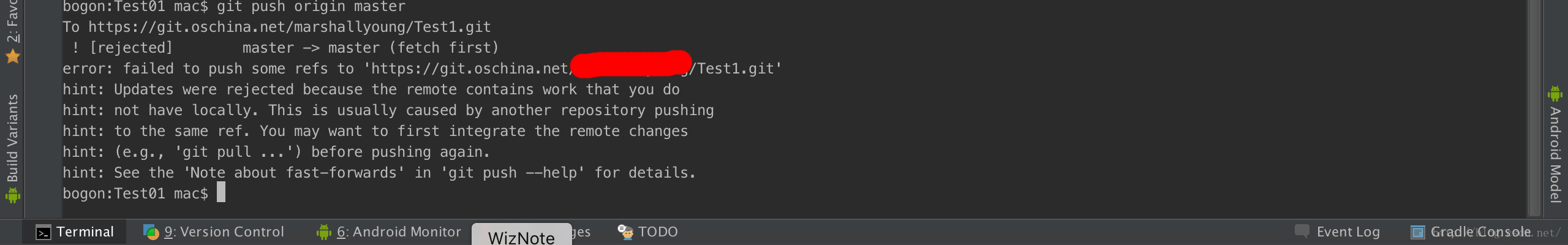Expand the Android Model side panel
The image size is (1568, 245).
[x=1555, y=145]
